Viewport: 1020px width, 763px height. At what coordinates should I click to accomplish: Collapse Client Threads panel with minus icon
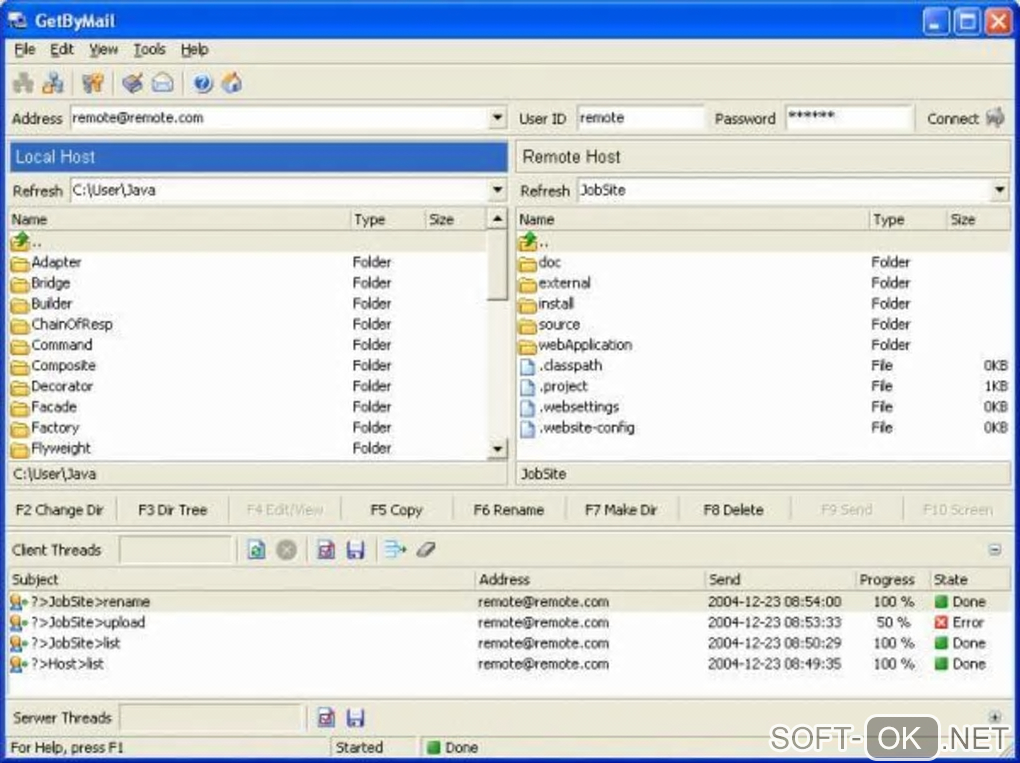[x=995, y=550]
